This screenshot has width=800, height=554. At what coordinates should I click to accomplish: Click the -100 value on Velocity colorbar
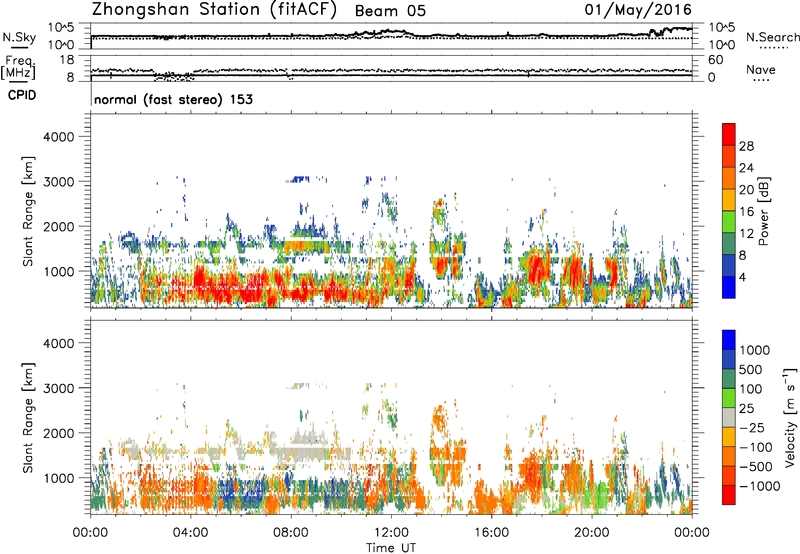(x=756, y=447)
